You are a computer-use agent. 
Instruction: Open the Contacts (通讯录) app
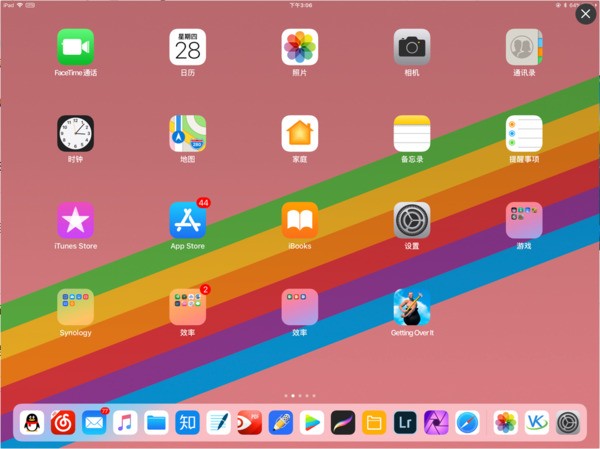click(524, 46)
